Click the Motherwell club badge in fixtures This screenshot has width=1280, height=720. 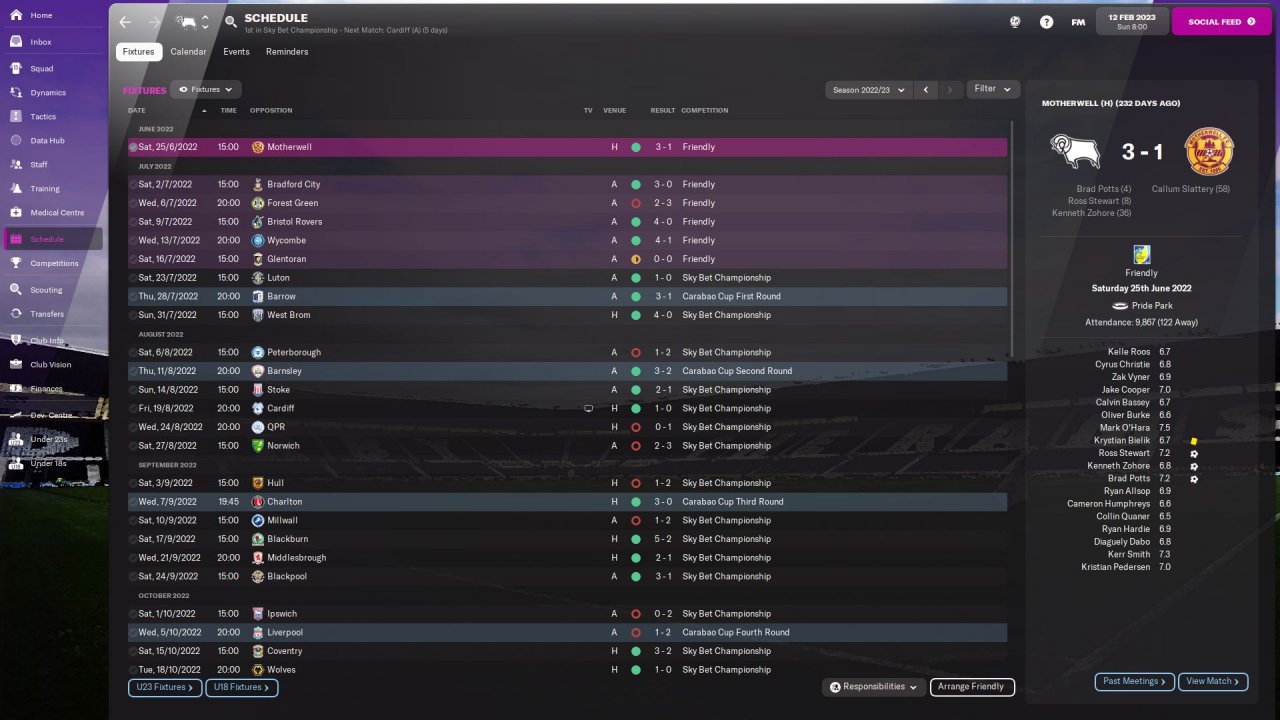point(258,147)
